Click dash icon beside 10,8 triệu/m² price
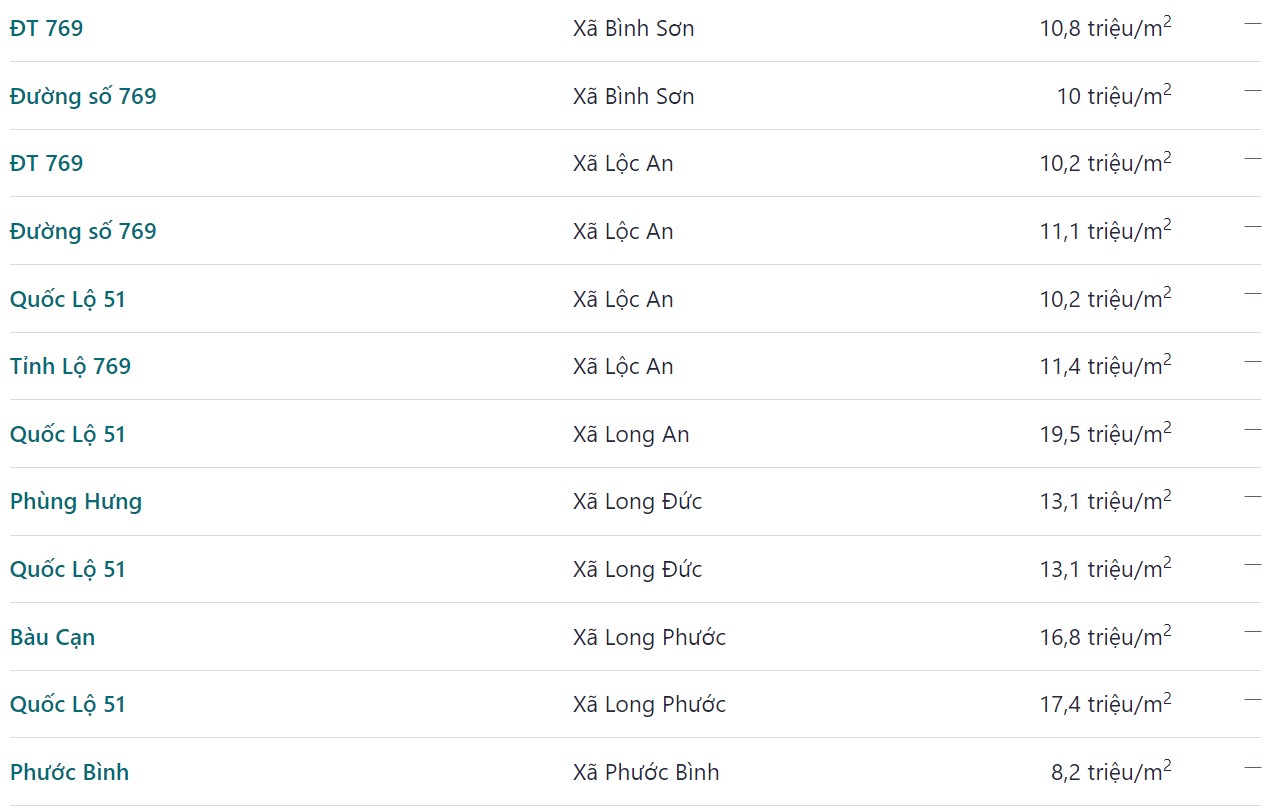This screenshot has width=1267, height=809. (x=1253, y=23)
